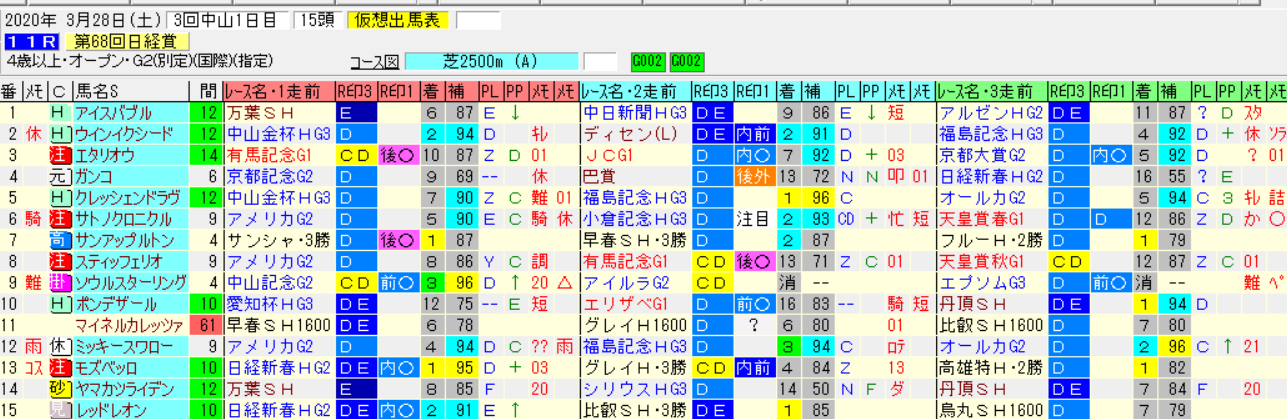Click the blue 11R race number badge

click(31, 41)
